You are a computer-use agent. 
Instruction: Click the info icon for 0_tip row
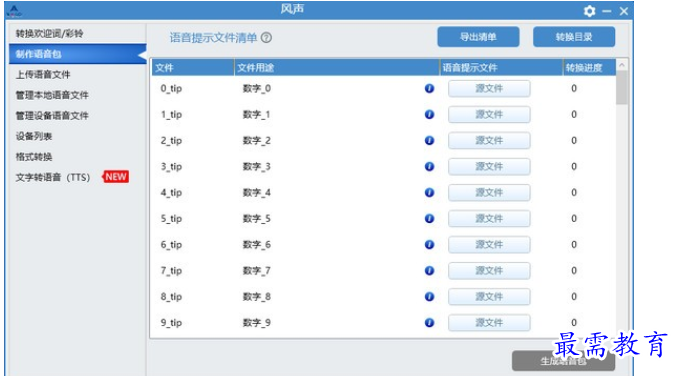[x=429, y=88]
